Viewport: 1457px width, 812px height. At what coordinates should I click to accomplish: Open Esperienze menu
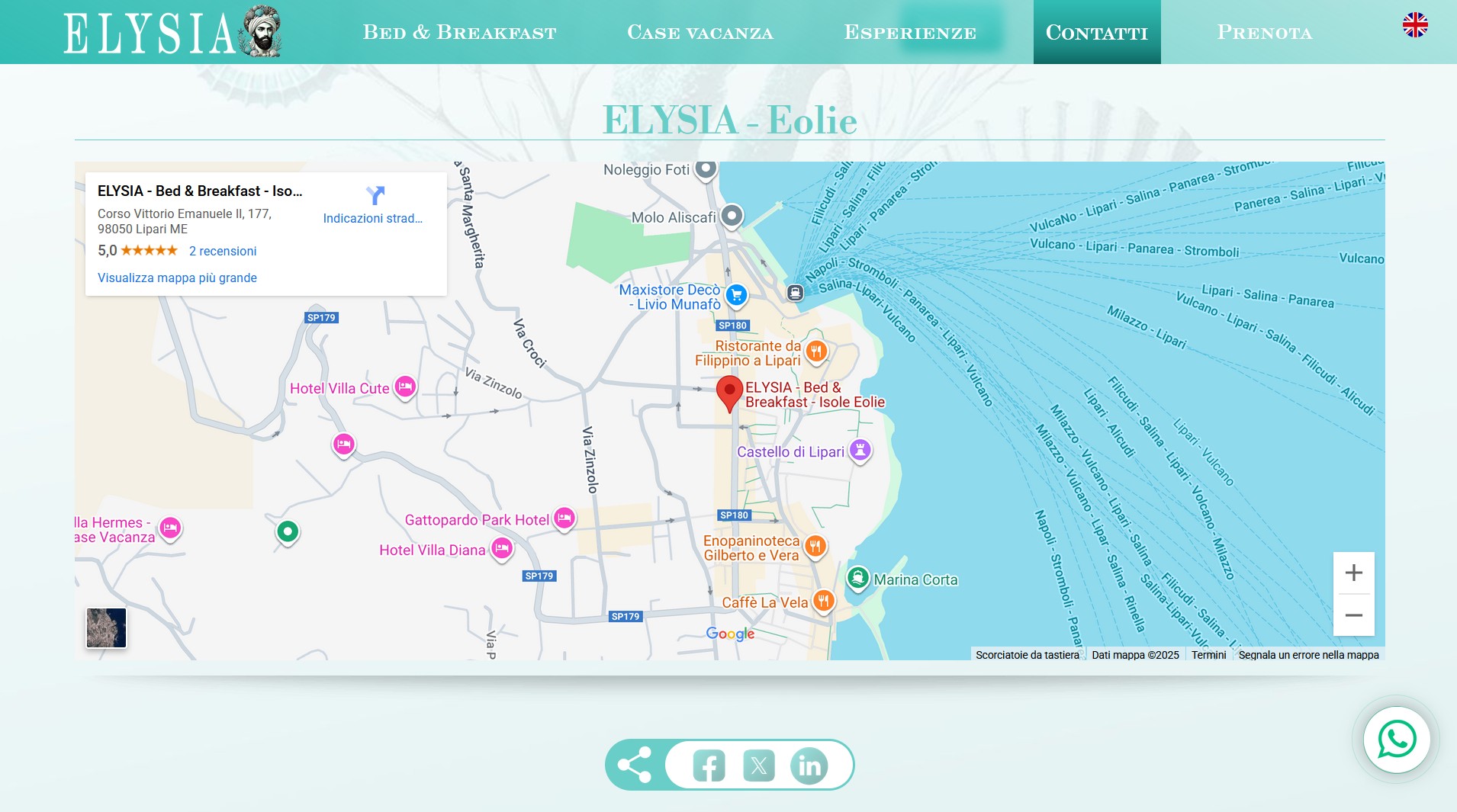pos(910,32)
